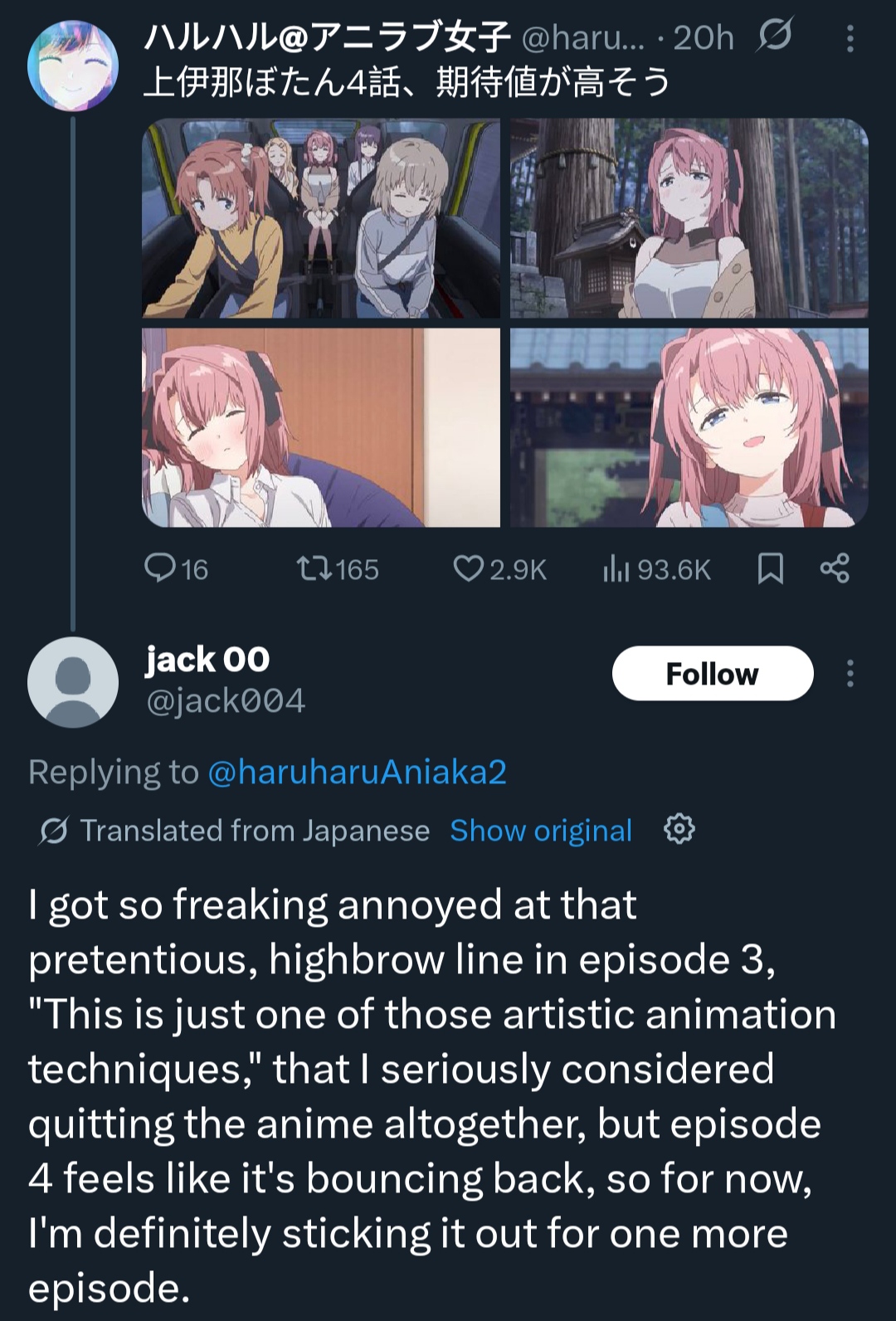Follow the jack 00 account
This screenshot has width=896, height=1321.
[713, 673]
